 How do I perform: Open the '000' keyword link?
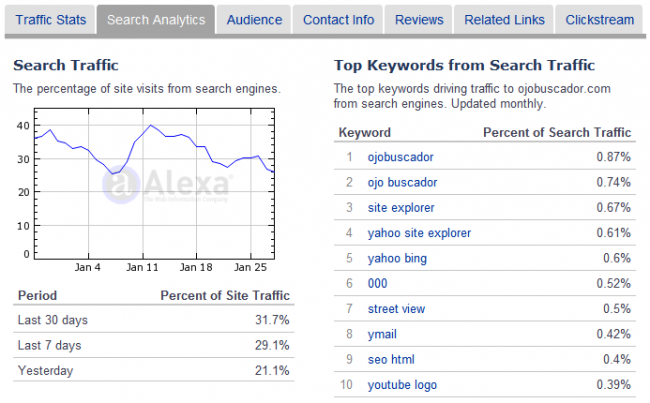click(377, 284)
